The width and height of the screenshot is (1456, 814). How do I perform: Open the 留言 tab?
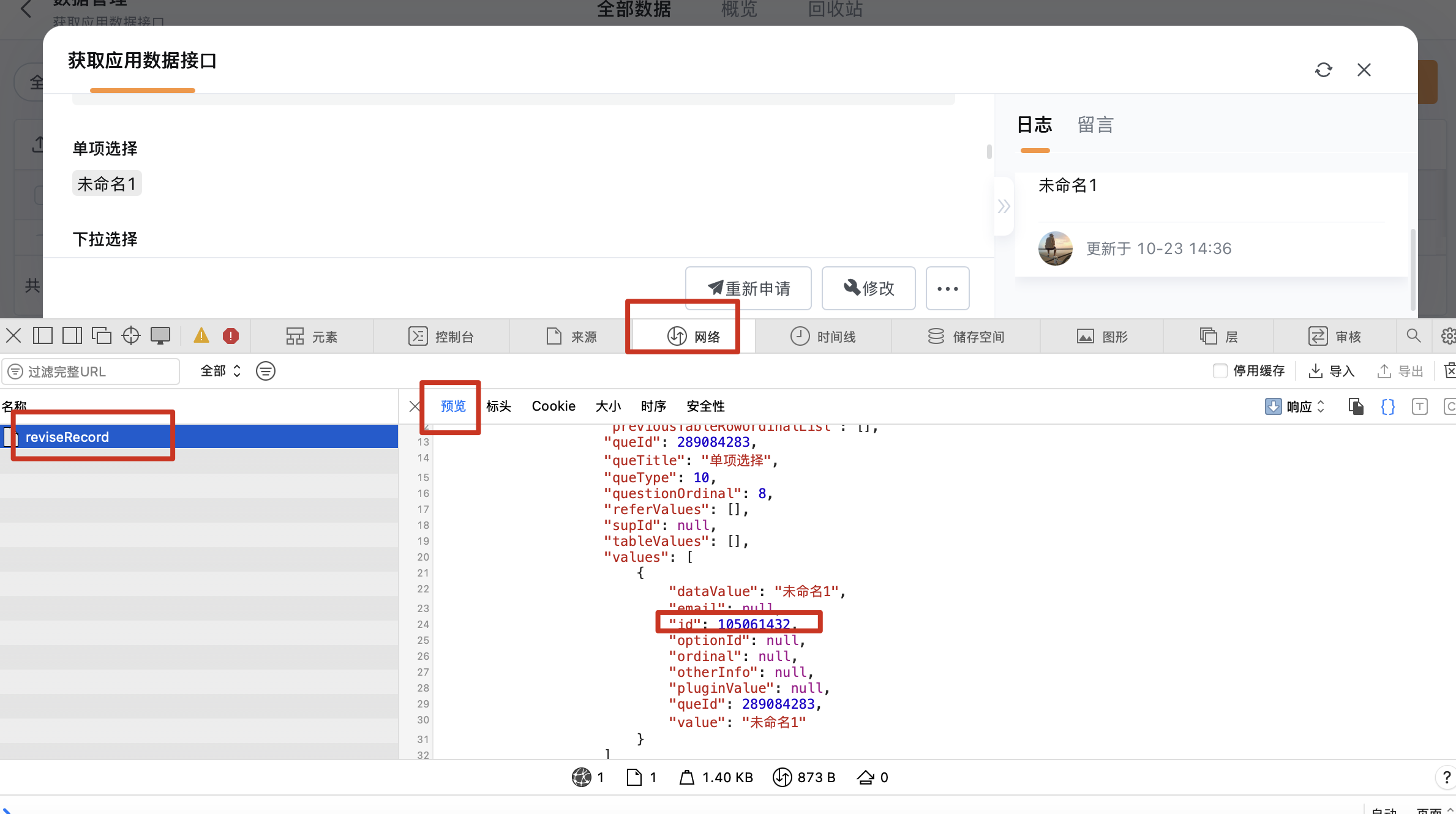click(x=1095, y=125)
